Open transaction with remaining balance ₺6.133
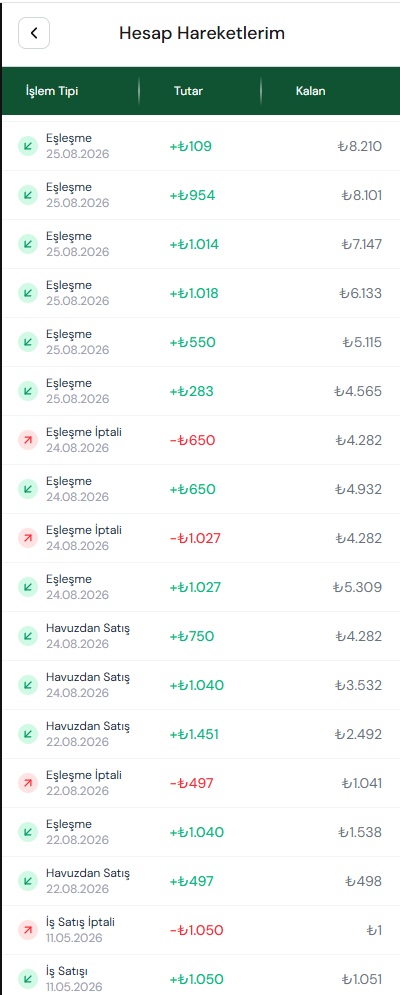This screenshot has width=400, height=995. click(x=201, y=293)
